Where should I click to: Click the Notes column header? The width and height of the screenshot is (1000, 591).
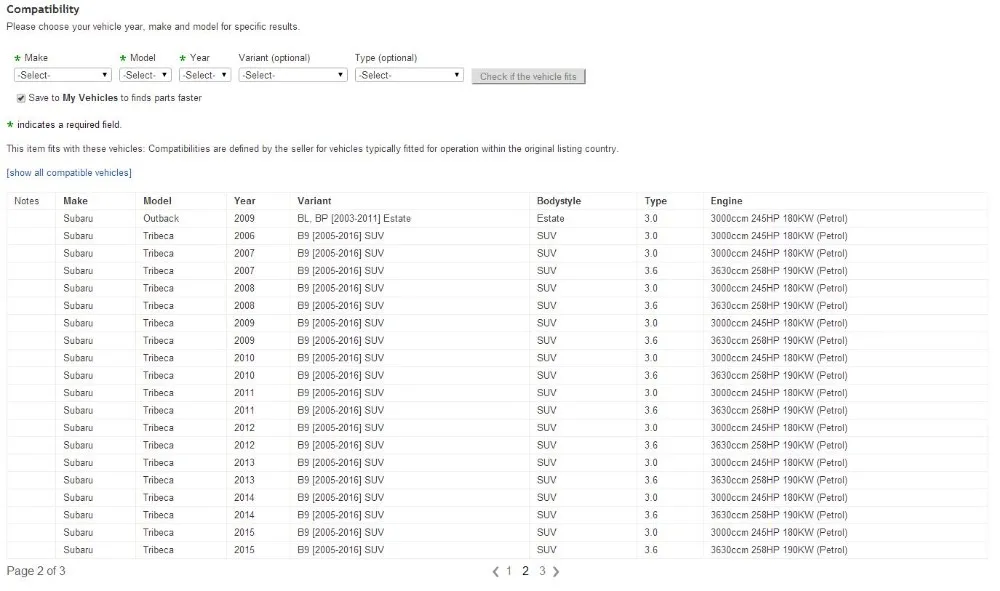click(27, 201)
